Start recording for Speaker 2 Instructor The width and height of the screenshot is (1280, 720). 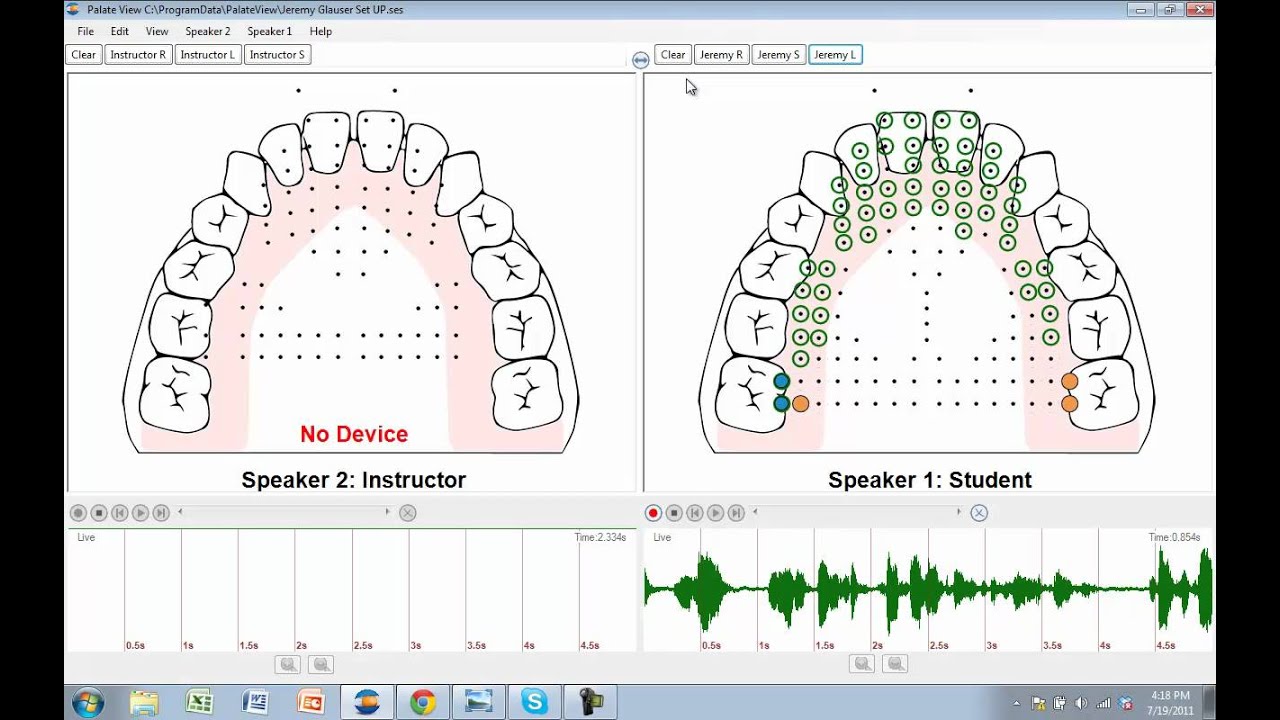pos(78,513)
